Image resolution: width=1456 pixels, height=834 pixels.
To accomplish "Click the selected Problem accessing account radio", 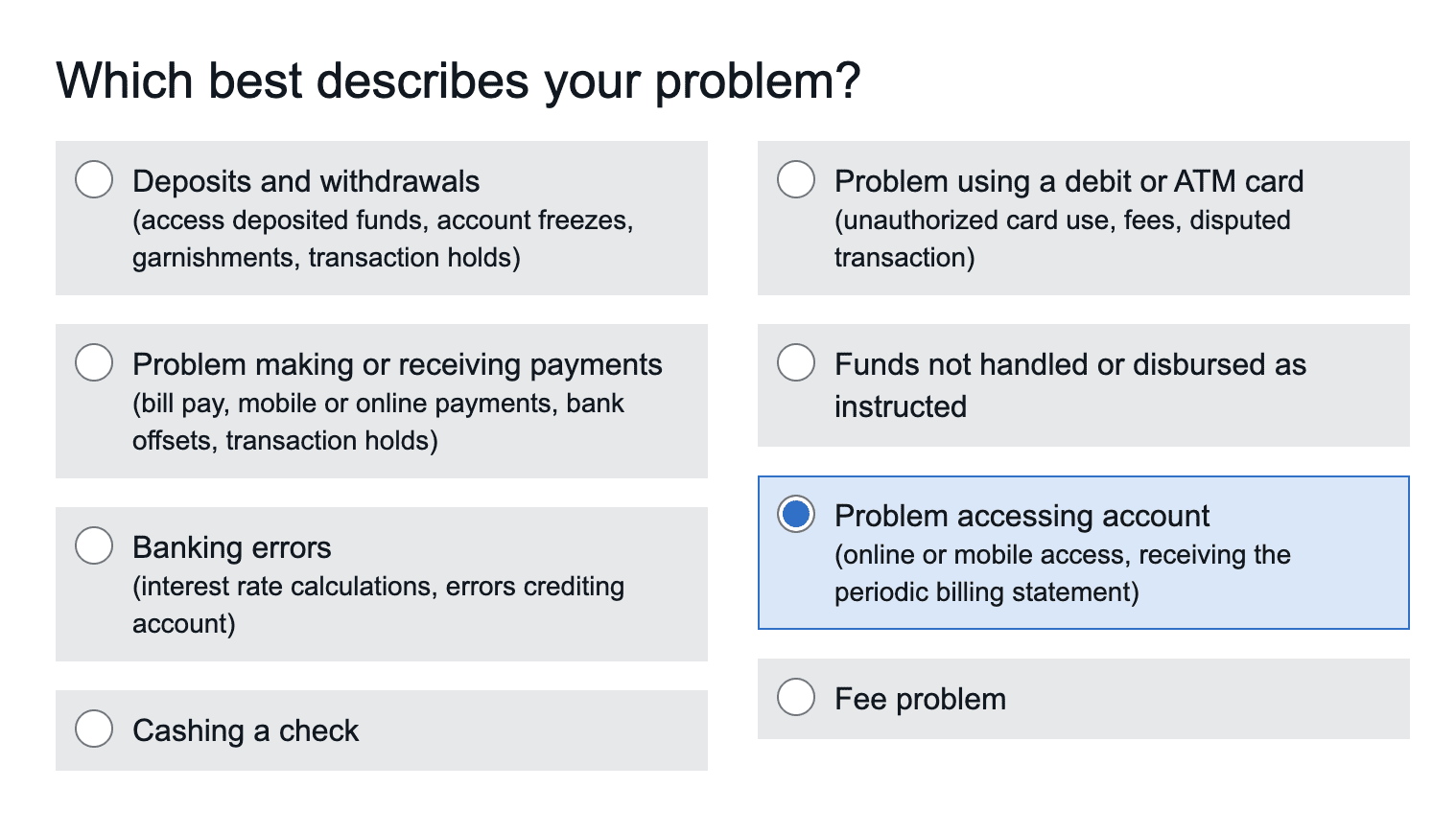I will point(796,514).
